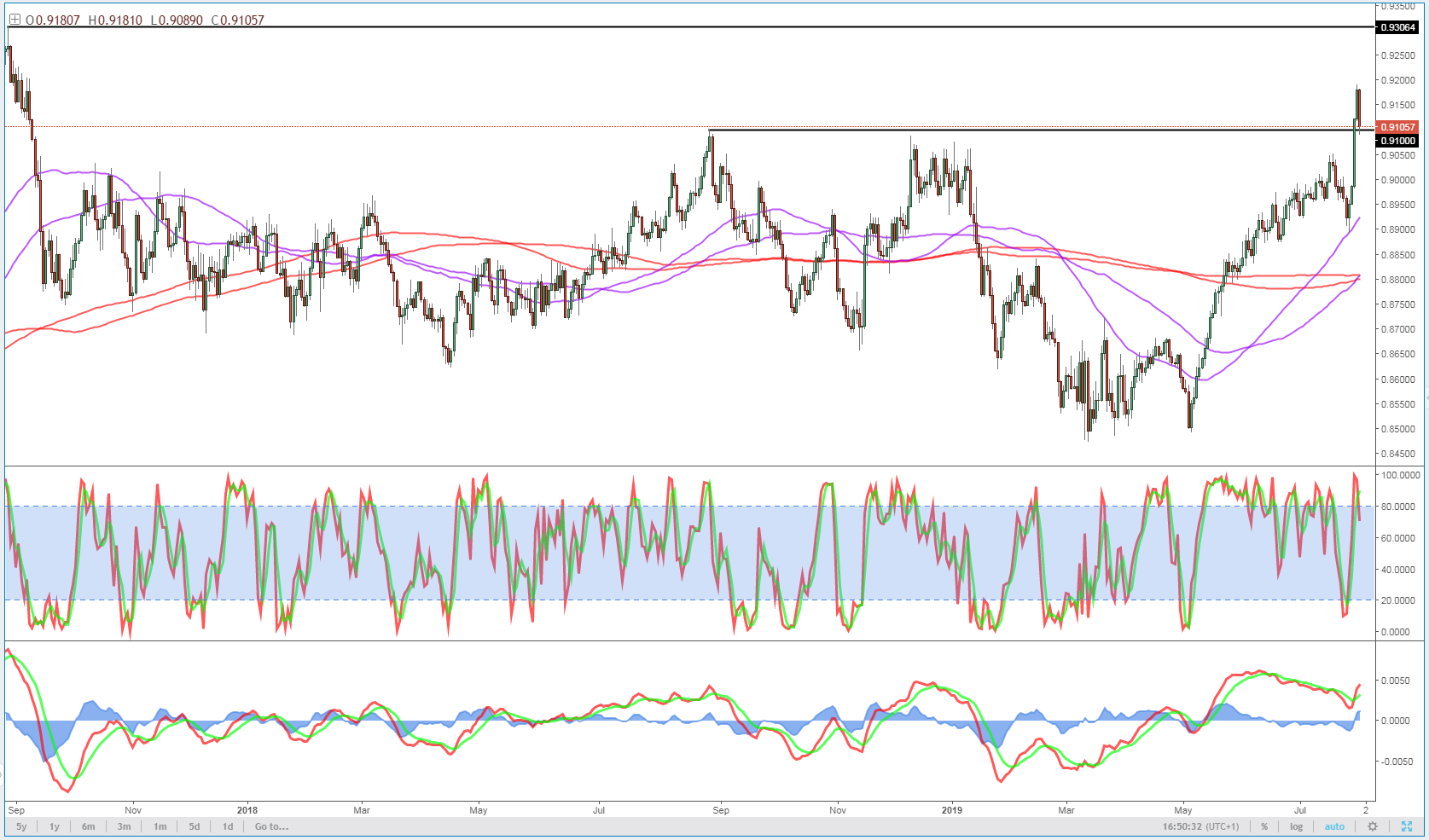Open chart settings gear icon
The height and width of the screenshot is (840, 1429).
tap(1373, 826)
